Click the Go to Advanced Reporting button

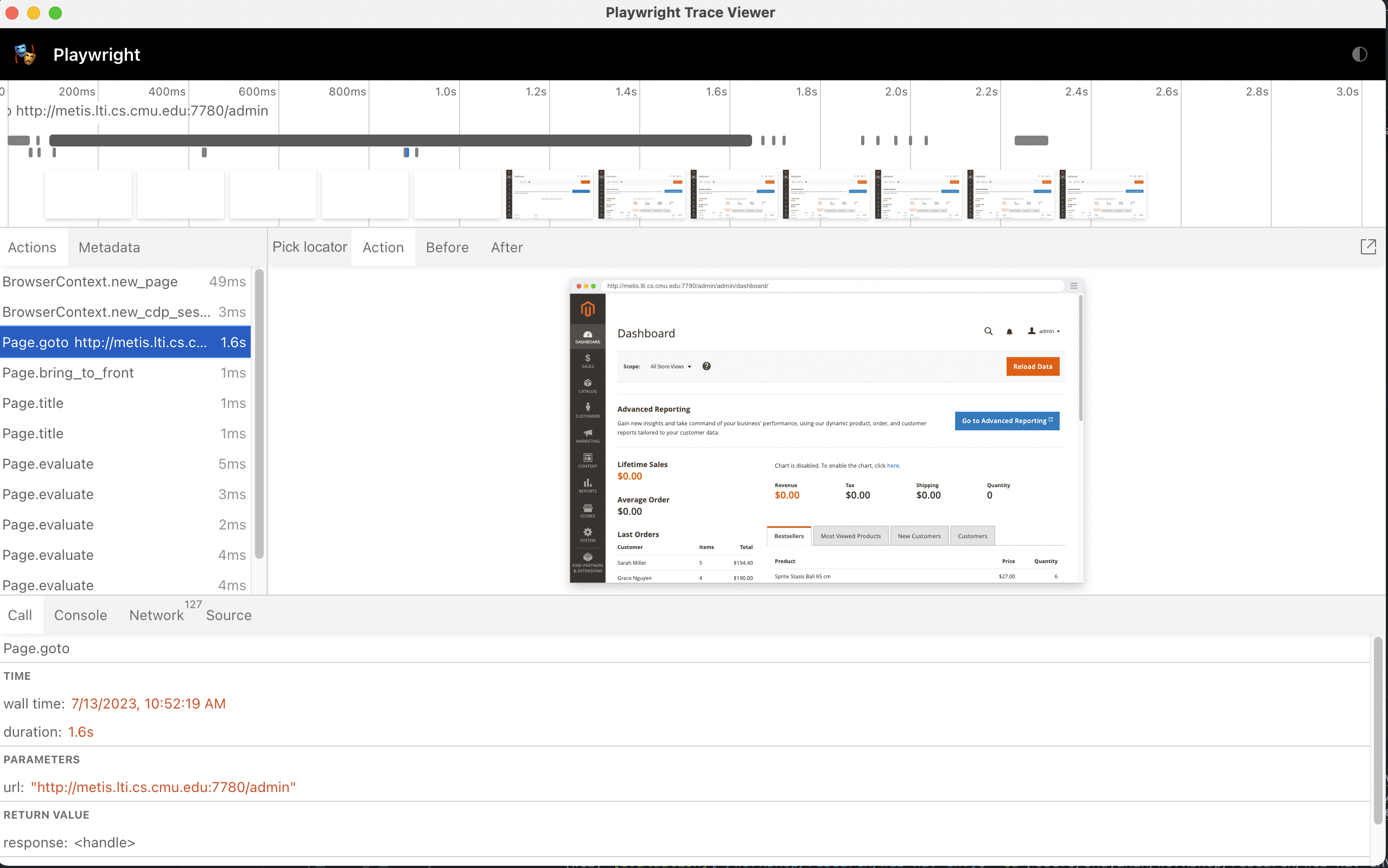(1006, 421)
